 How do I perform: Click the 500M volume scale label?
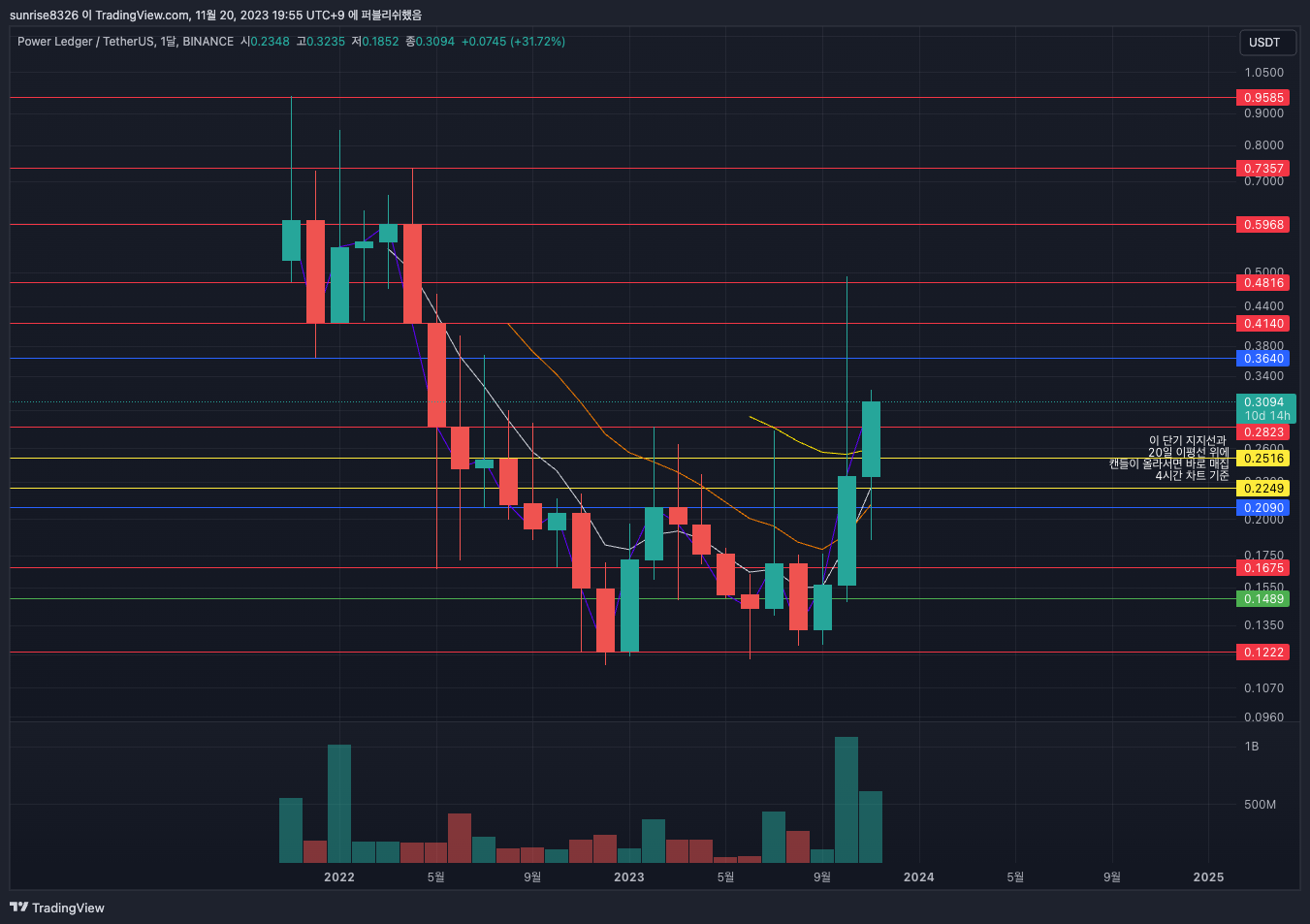coord(1260,805)
